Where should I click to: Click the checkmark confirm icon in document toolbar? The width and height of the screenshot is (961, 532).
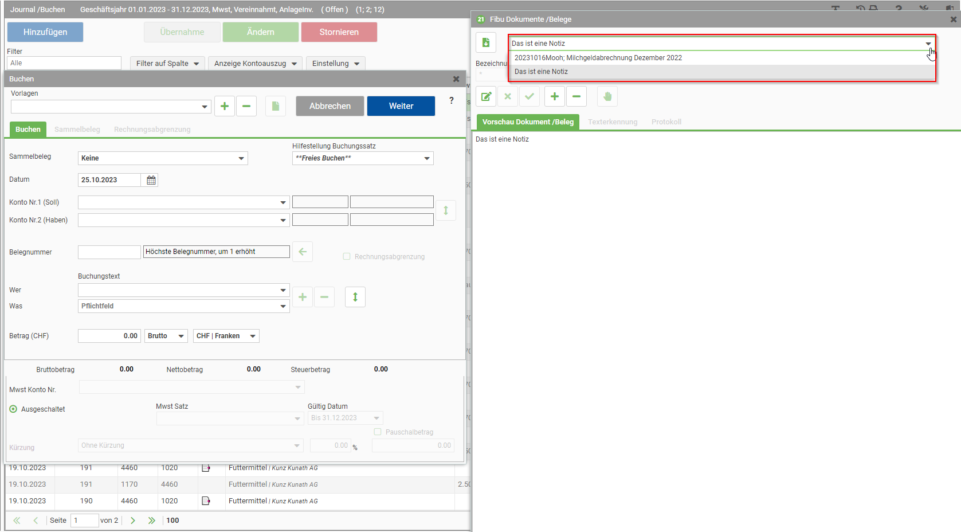click(530, 97)
